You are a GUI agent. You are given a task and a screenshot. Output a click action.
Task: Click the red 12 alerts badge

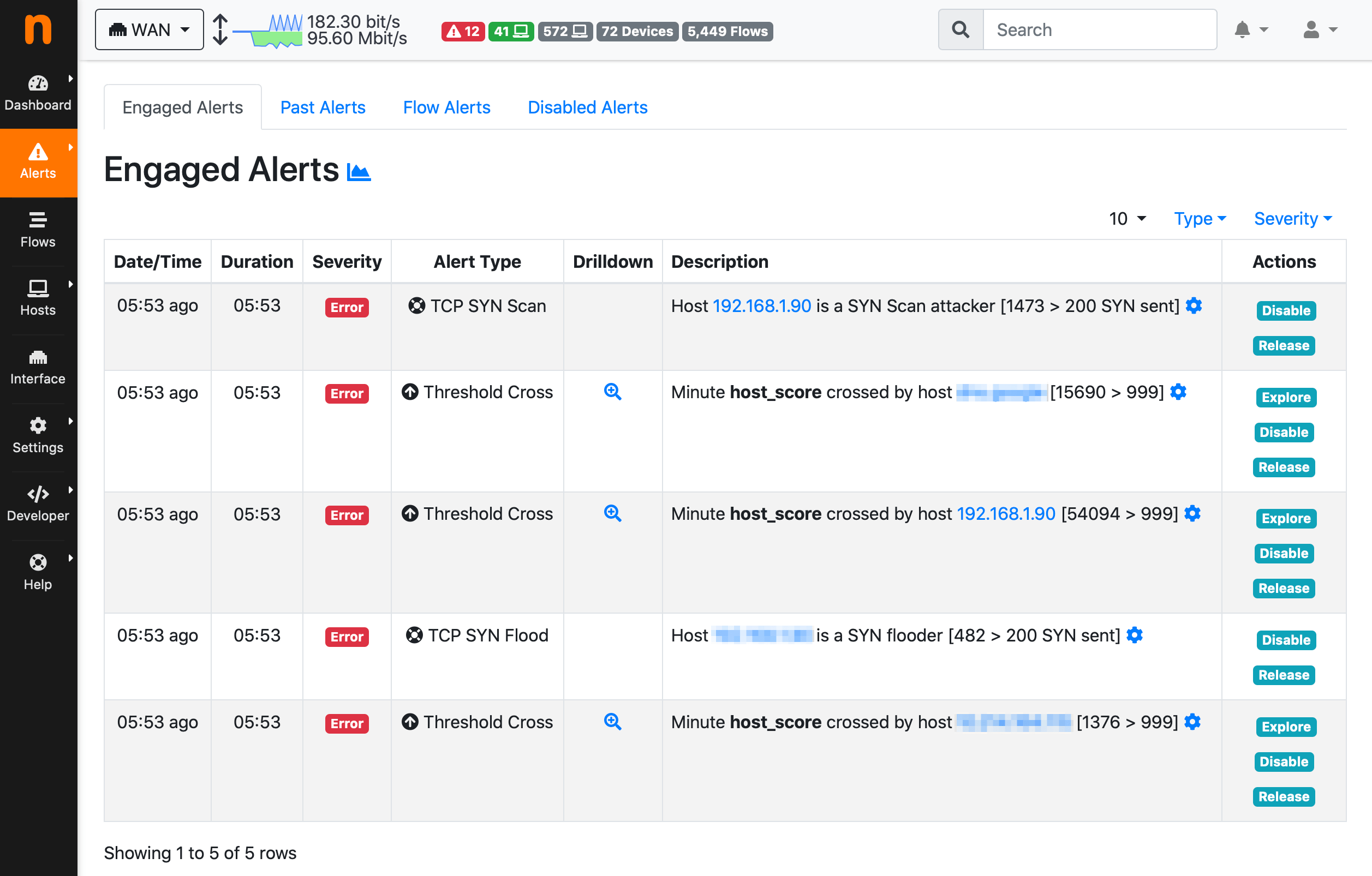pyautogui.click(x=463, y=31)
